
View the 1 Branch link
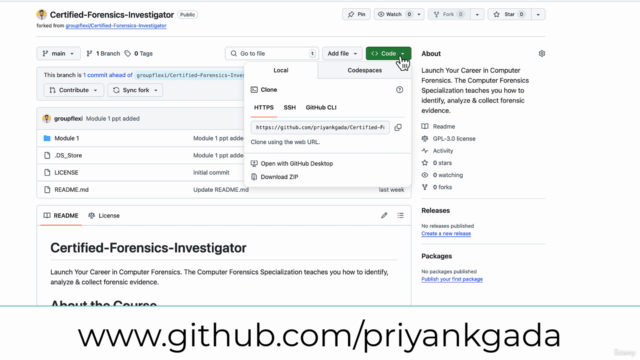point(103,53)
